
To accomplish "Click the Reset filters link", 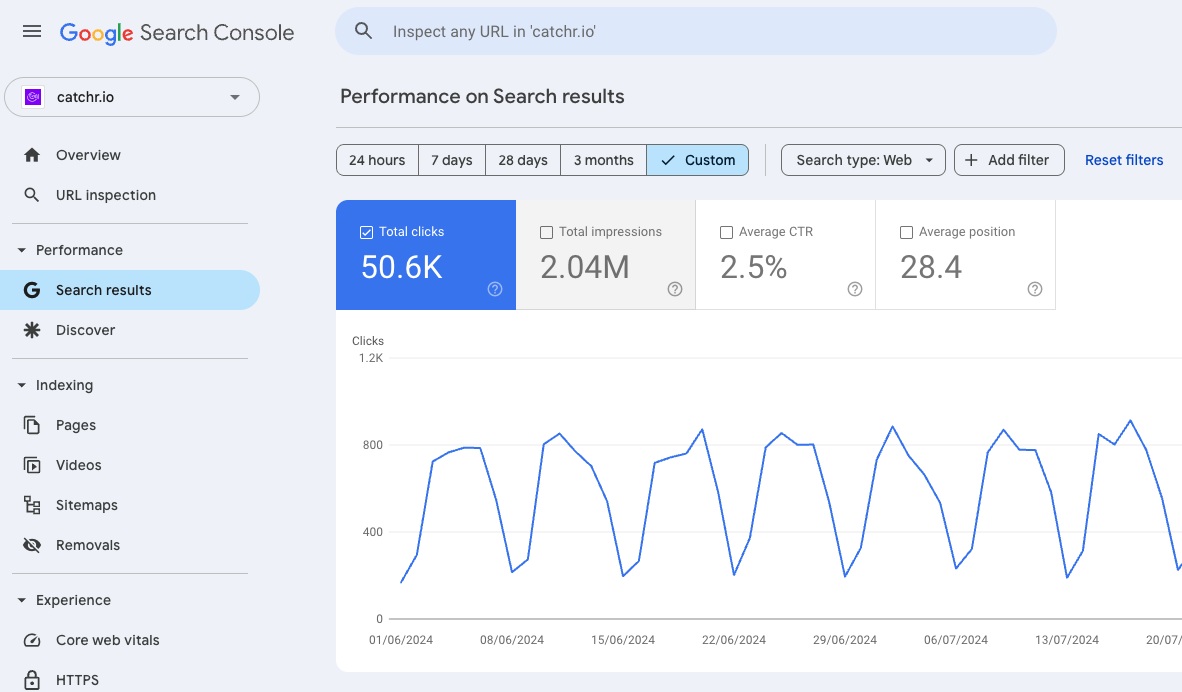I will click(x=1124, y=161).
